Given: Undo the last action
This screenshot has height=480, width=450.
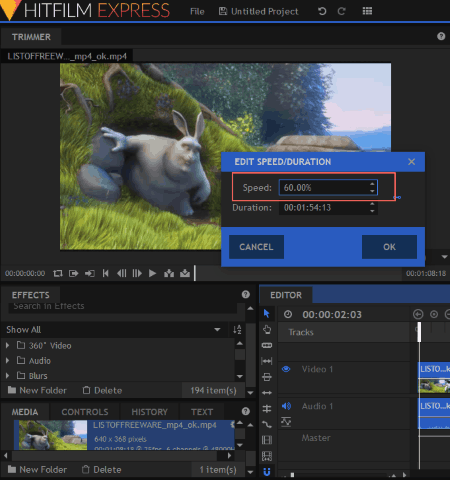Looking at the screenshot, I should pyautogui.click(x=322, y=11).
